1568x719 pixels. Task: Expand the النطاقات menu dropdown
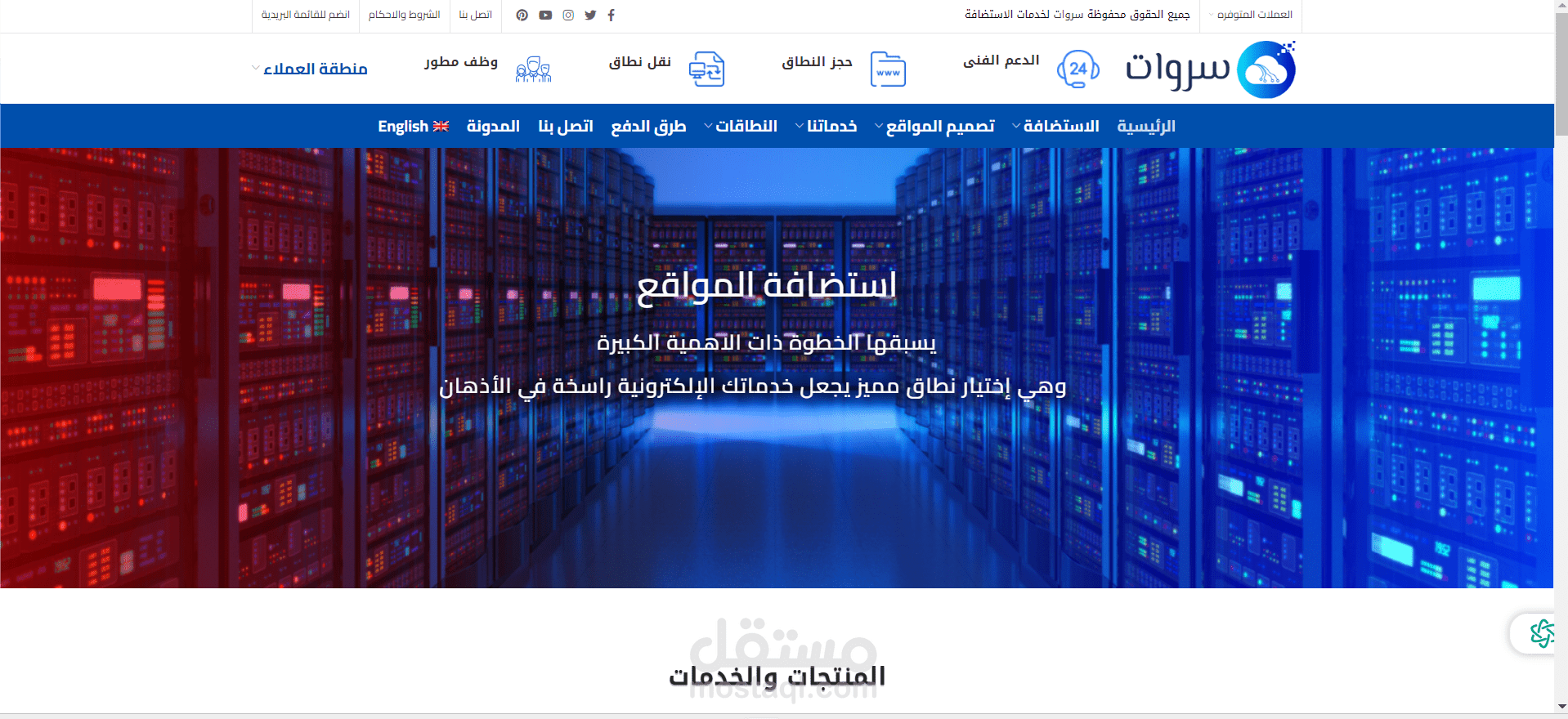click(741, 126)
